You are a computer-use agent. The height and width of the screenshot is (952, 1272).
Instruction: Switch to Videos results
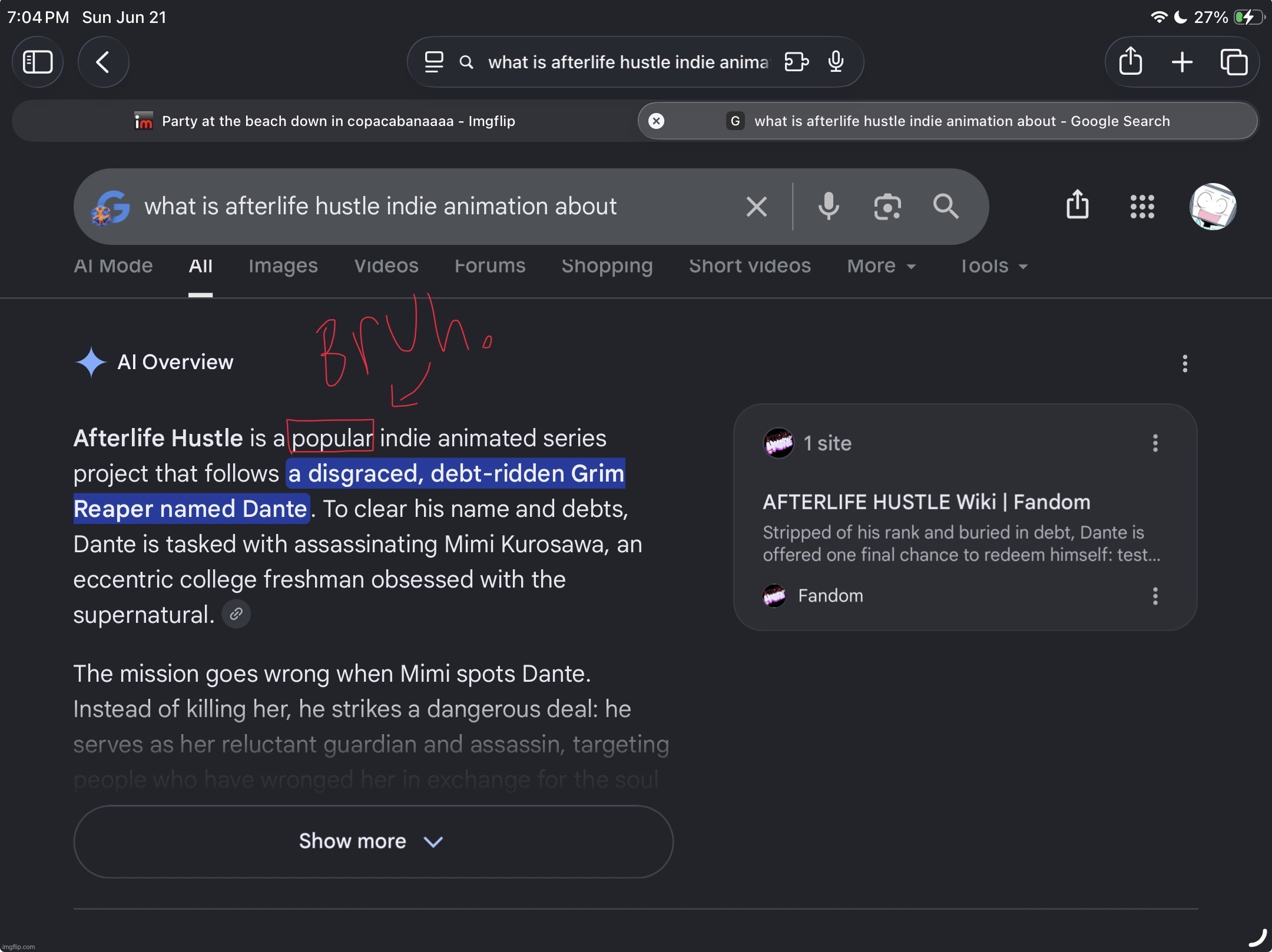pyautogui.click(x=386, y=266)
